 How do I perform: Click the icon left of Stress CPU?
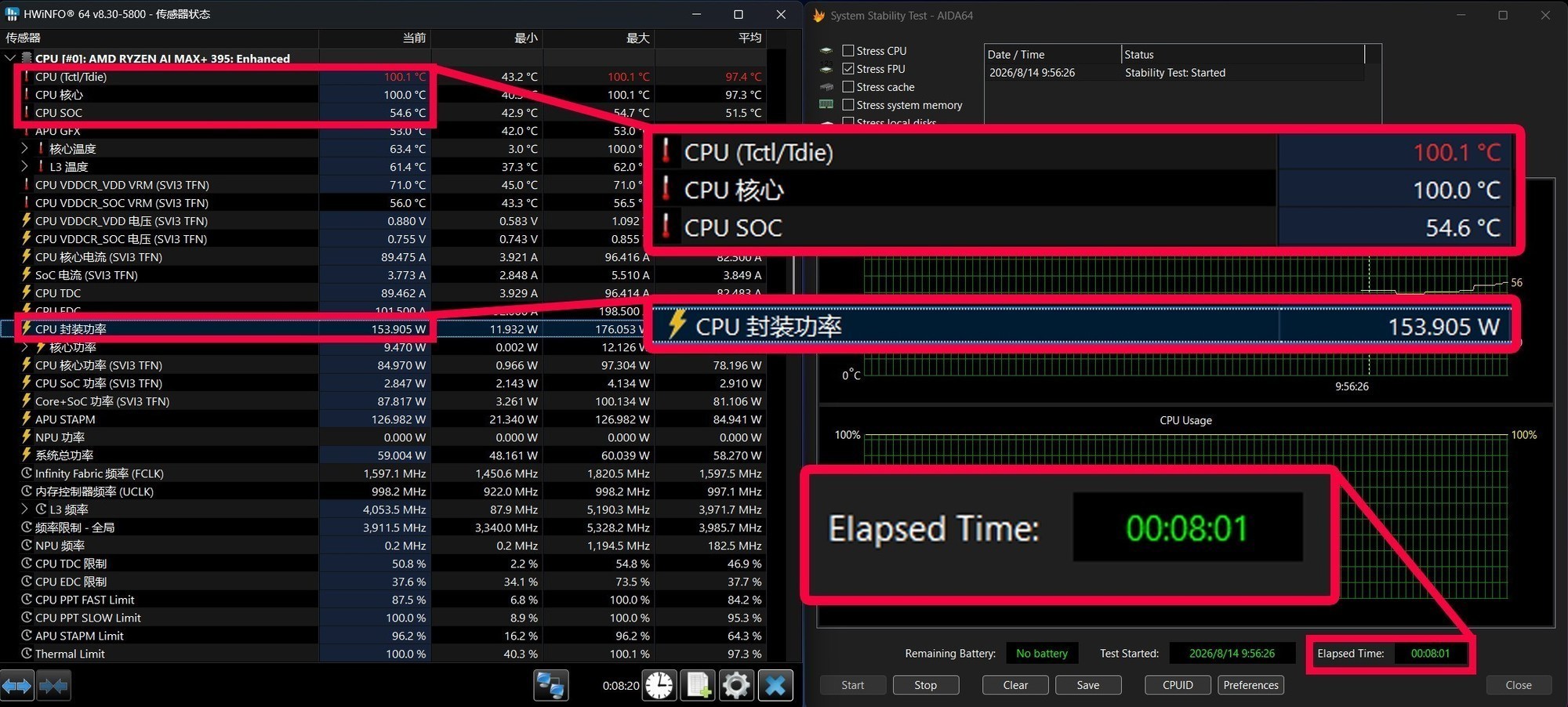(826, 51)
